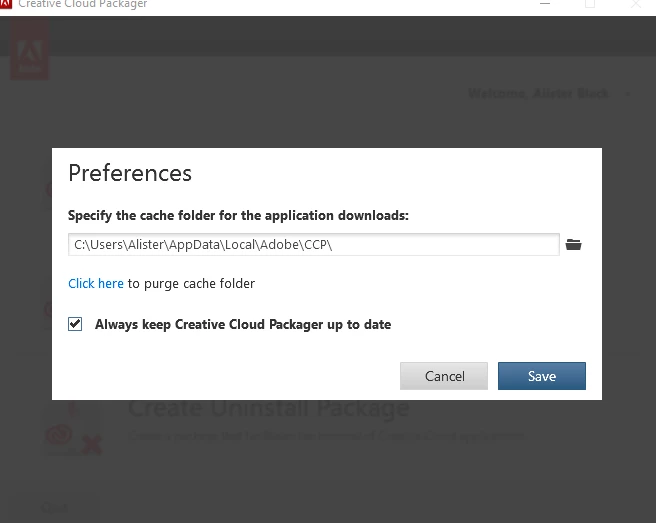Cancel the Preferences dialog
This screenshot has height=523, width=656.
[444, 376]
